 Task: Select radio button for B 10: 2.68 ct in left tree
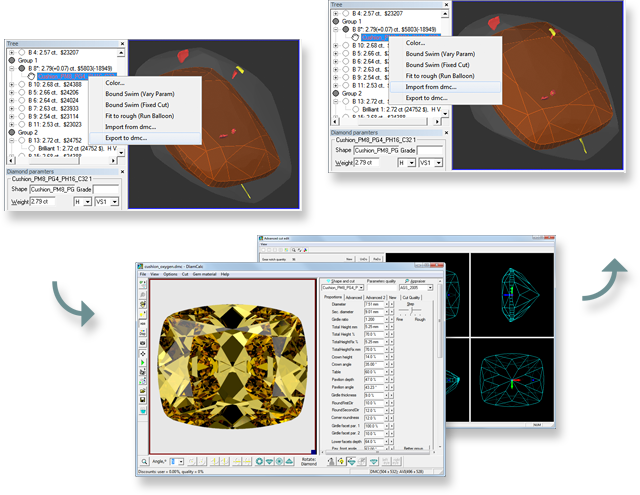(21, 84)
